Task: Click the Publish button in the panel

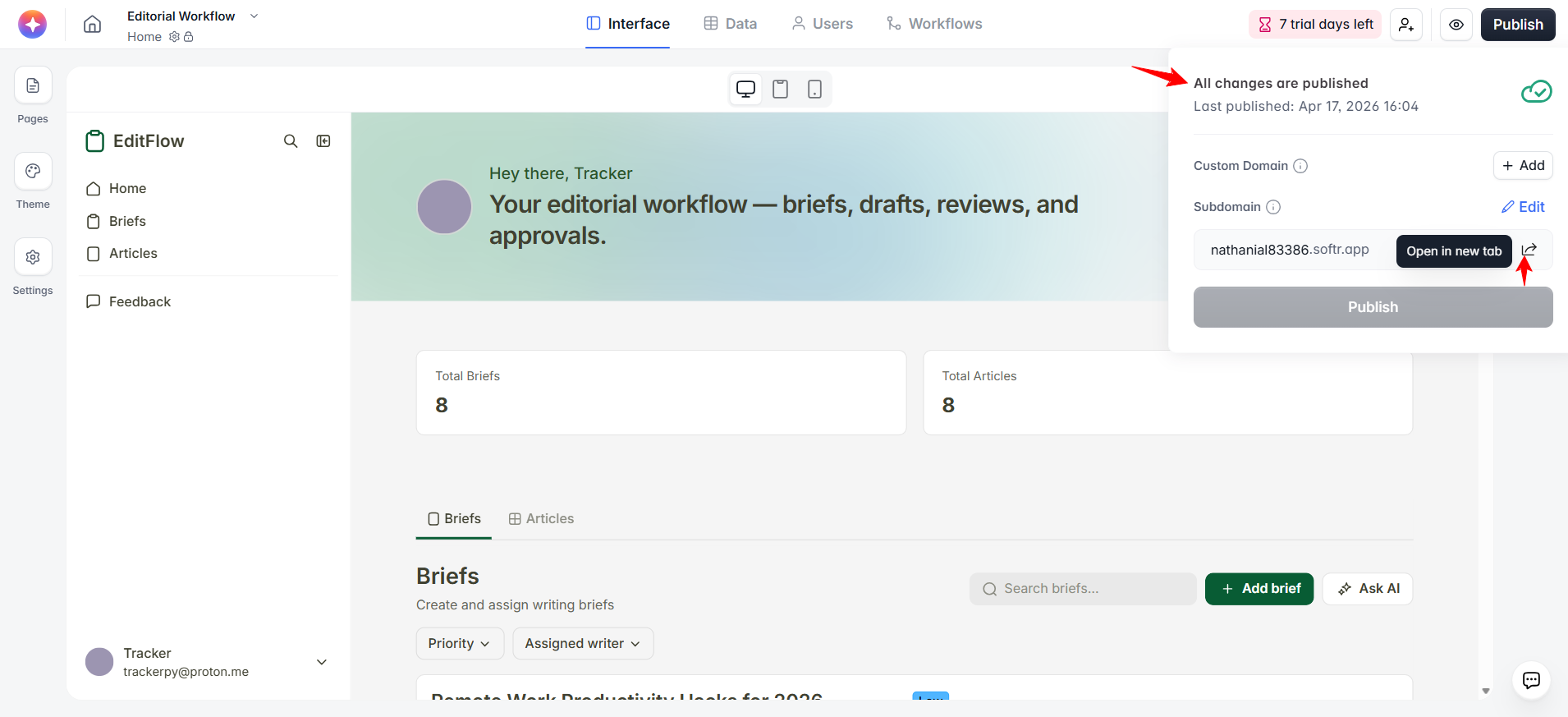Action: pos(1373,307)
